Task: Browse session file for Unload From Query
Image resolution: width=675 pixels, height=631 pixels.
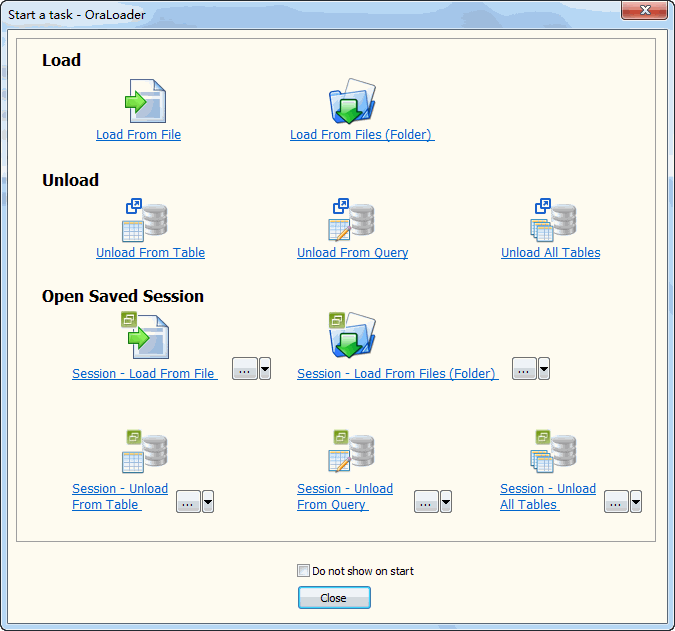Action: 426,501
